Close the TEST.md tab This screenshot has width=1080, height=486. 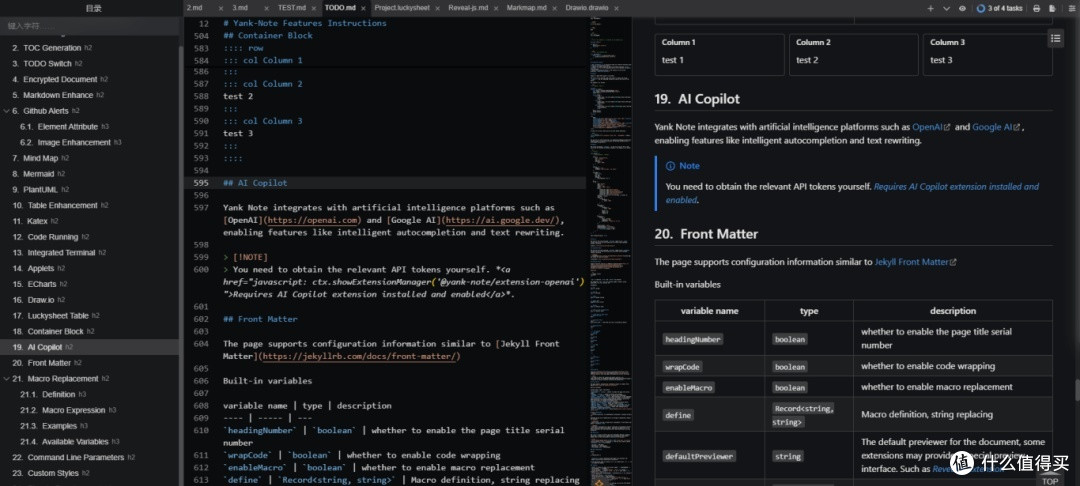point(315,8)
